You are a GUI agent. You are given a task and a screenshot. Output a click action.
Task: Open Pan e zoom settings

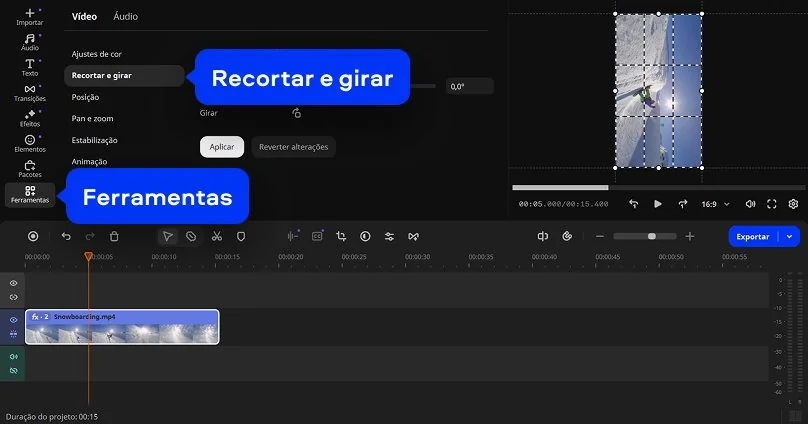click(92, 118)
